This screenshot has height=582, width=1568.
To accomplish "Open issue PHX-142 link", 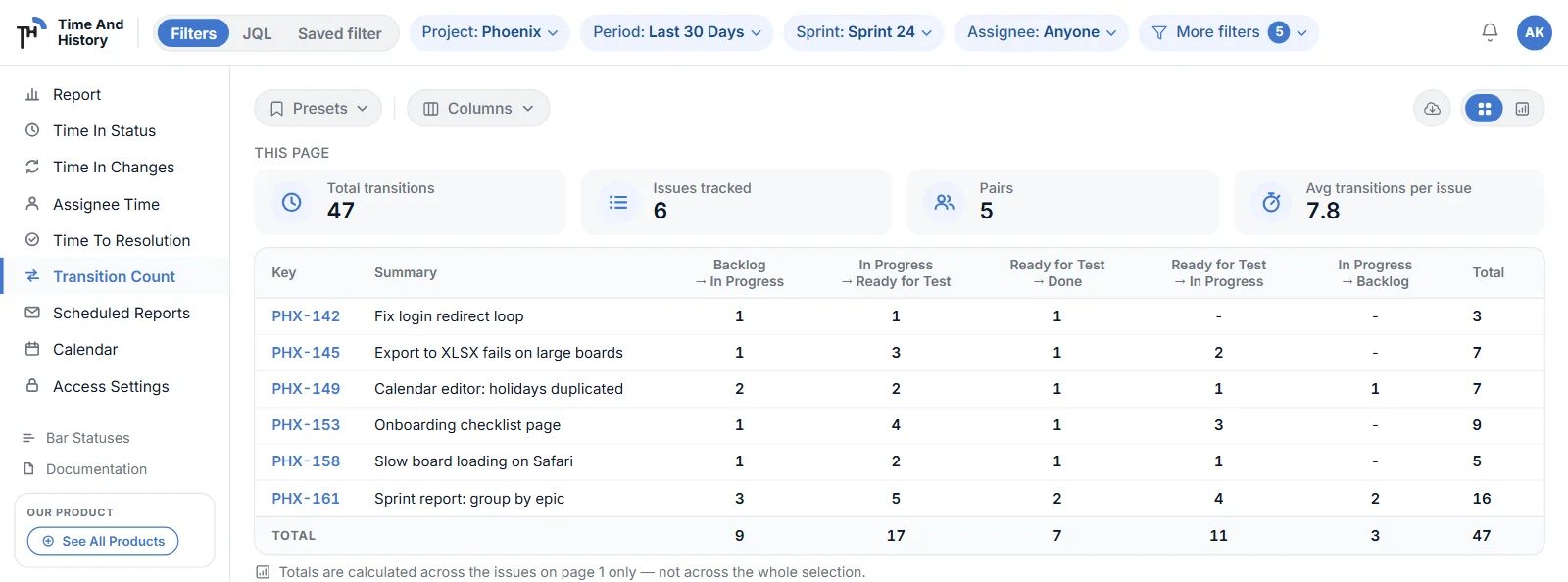I will (x=306, y=316).
